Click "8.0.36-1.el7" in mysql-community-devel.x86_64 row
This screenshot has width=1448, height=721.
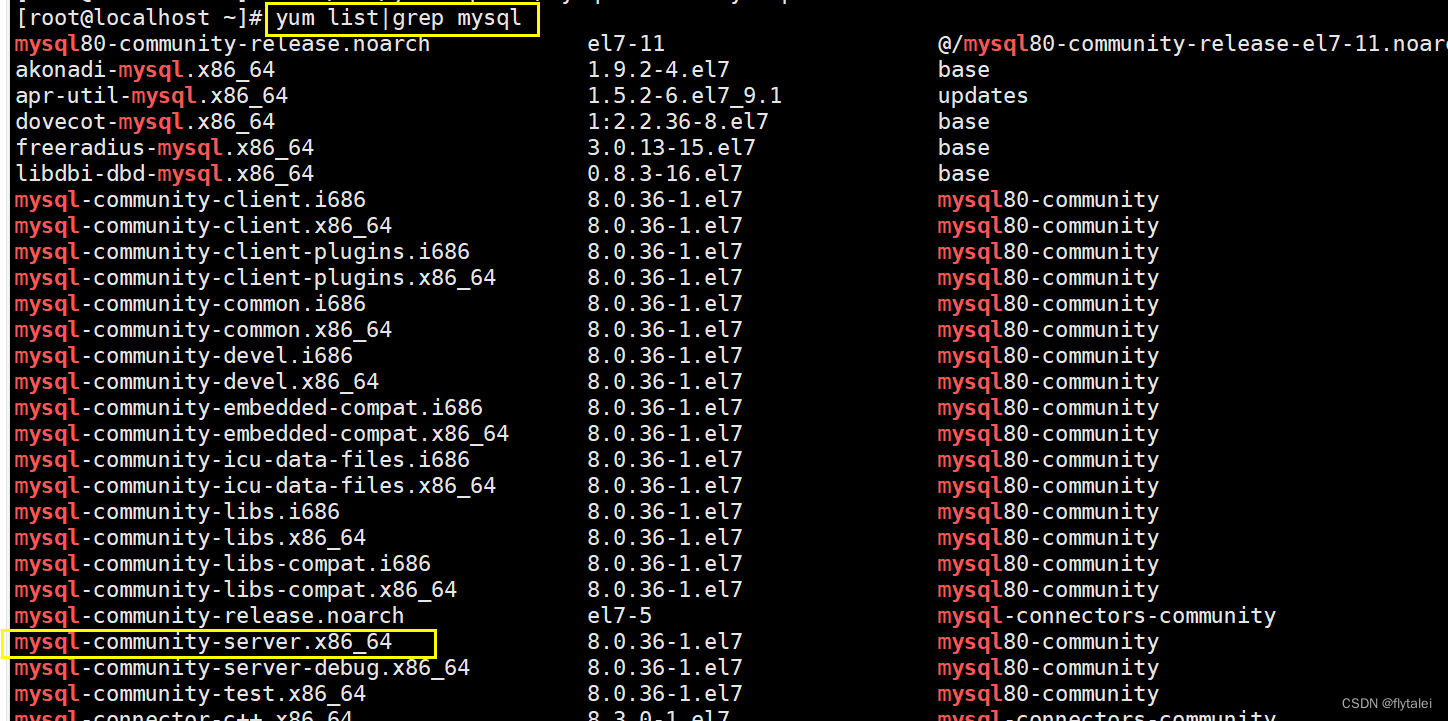pyautogui.click(x=665, y=382)
